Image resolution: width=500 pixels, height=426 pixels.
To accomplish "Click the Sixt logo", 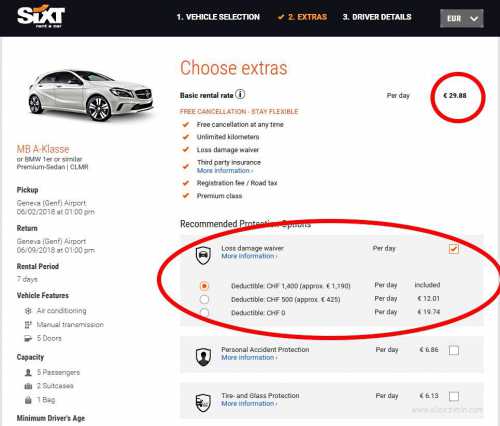I will [41, 17].
